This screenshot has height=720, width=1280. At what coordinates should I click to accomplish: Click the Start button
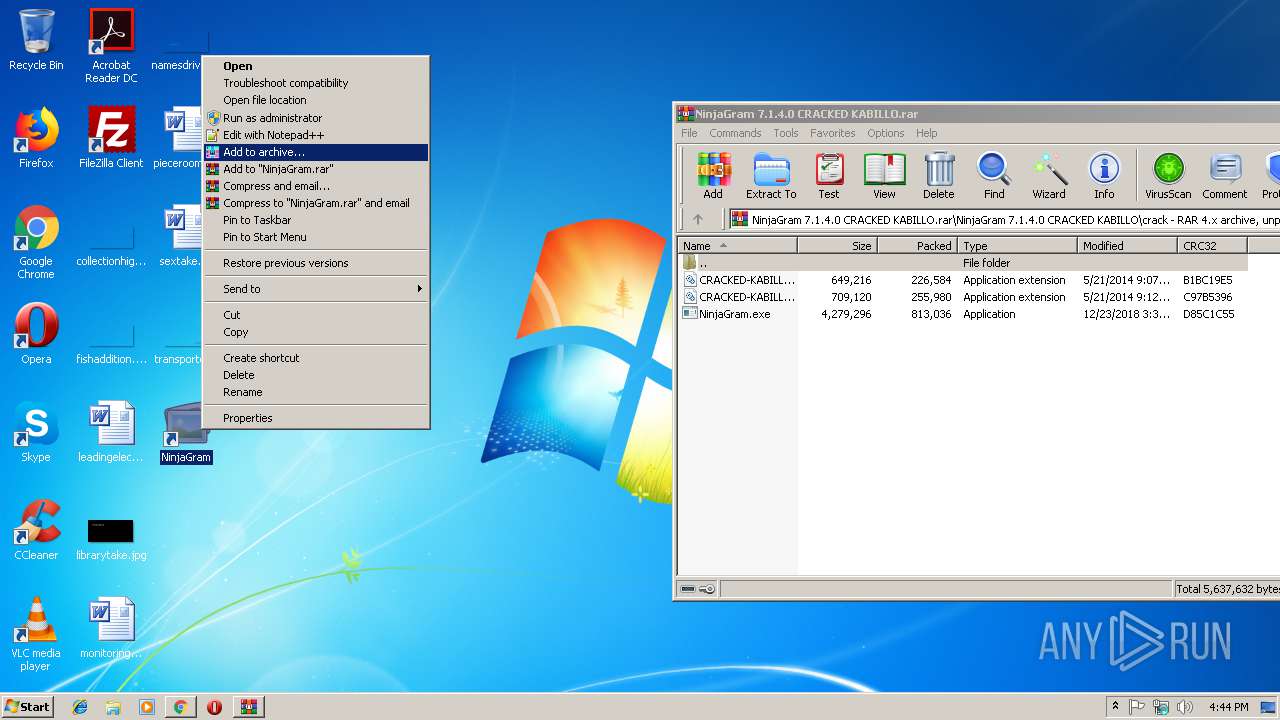27,706
